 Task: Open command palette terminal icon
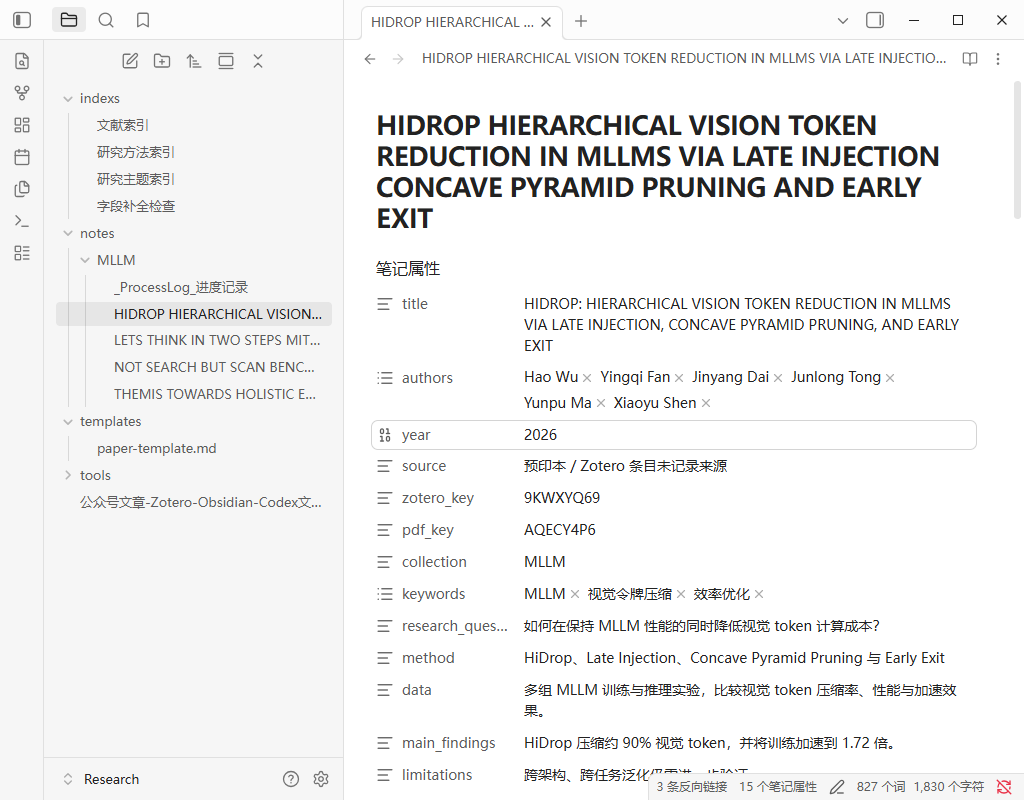22,221
